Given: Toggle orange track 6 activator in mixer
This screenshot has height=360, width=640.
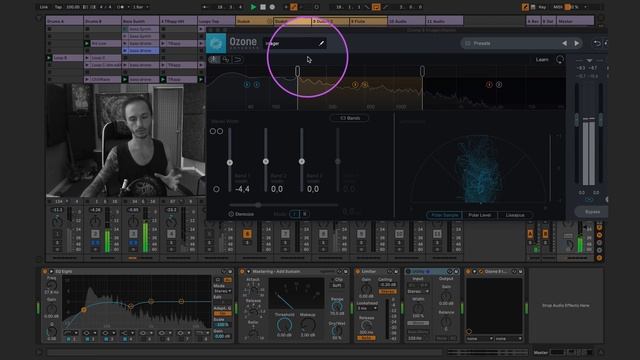Looking at the screenshot, I should click(247, 234).
